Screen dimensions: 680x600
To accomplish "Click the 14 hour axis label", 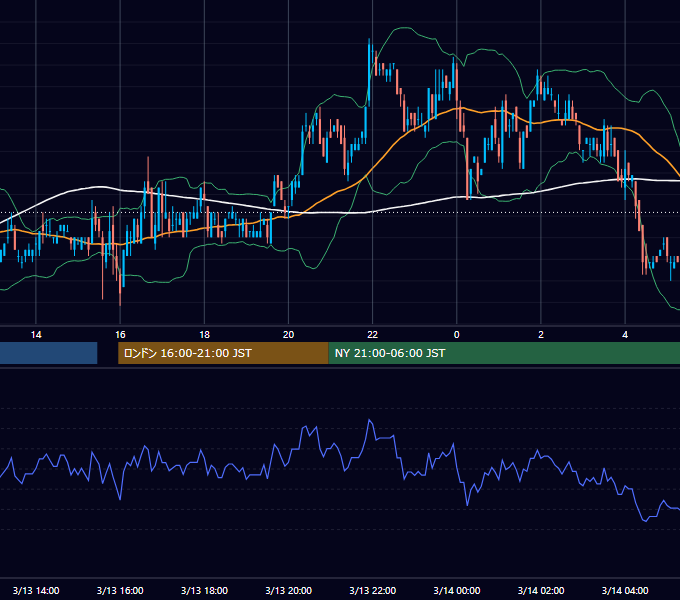I will point(36,335).
